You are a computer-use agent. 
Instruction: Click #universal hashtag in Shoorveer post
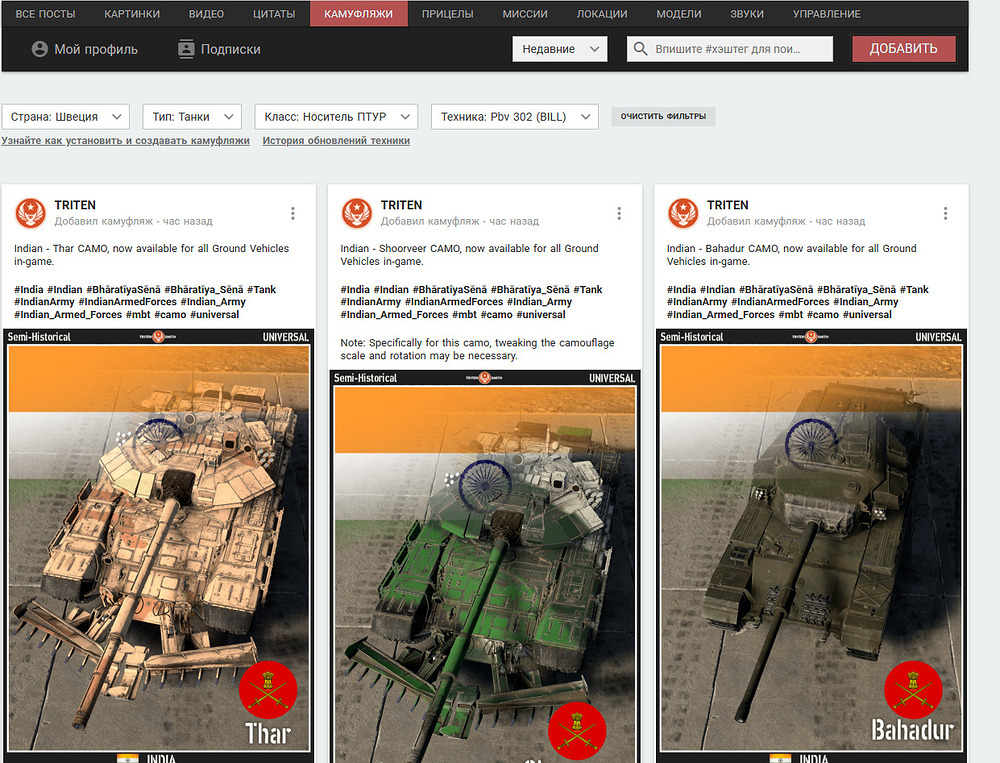pos(541,315)
